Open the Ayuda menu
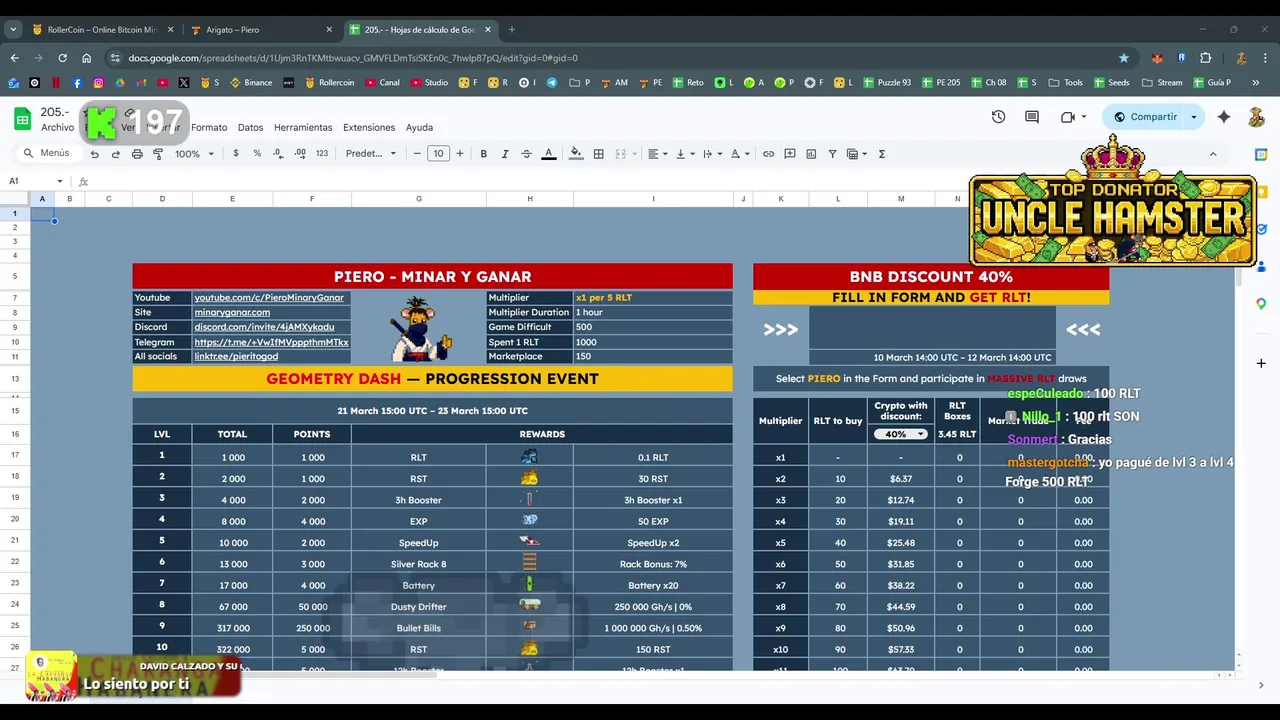The height and width of the screenshot is (720, 1280). [419, 128]
